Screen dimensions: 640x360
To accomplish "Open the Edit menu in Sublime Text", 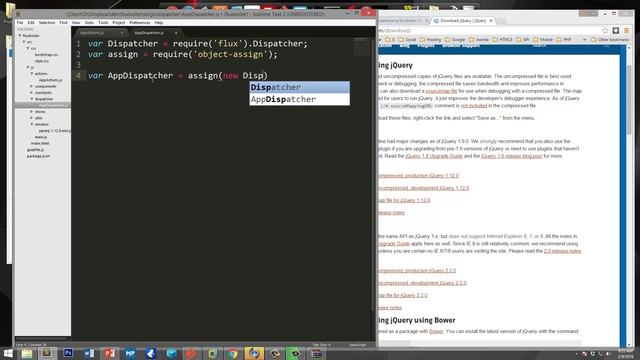I will click(31, 23).
